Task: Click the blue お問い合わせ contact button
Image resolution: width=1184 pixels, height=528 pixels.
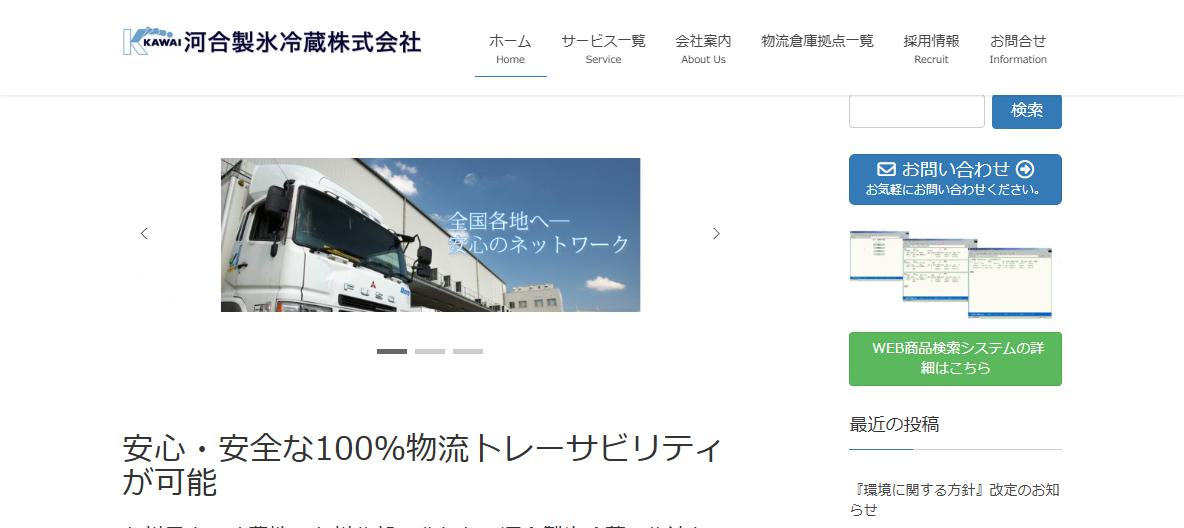Action: (955, 179)
